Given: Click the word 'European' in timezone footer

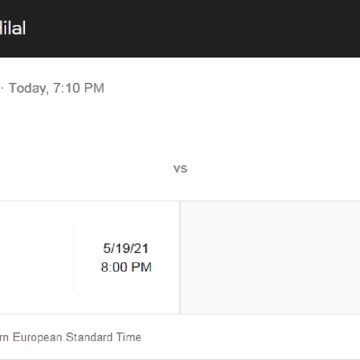Looking at the screenshot, I should (x=37, y=337).
